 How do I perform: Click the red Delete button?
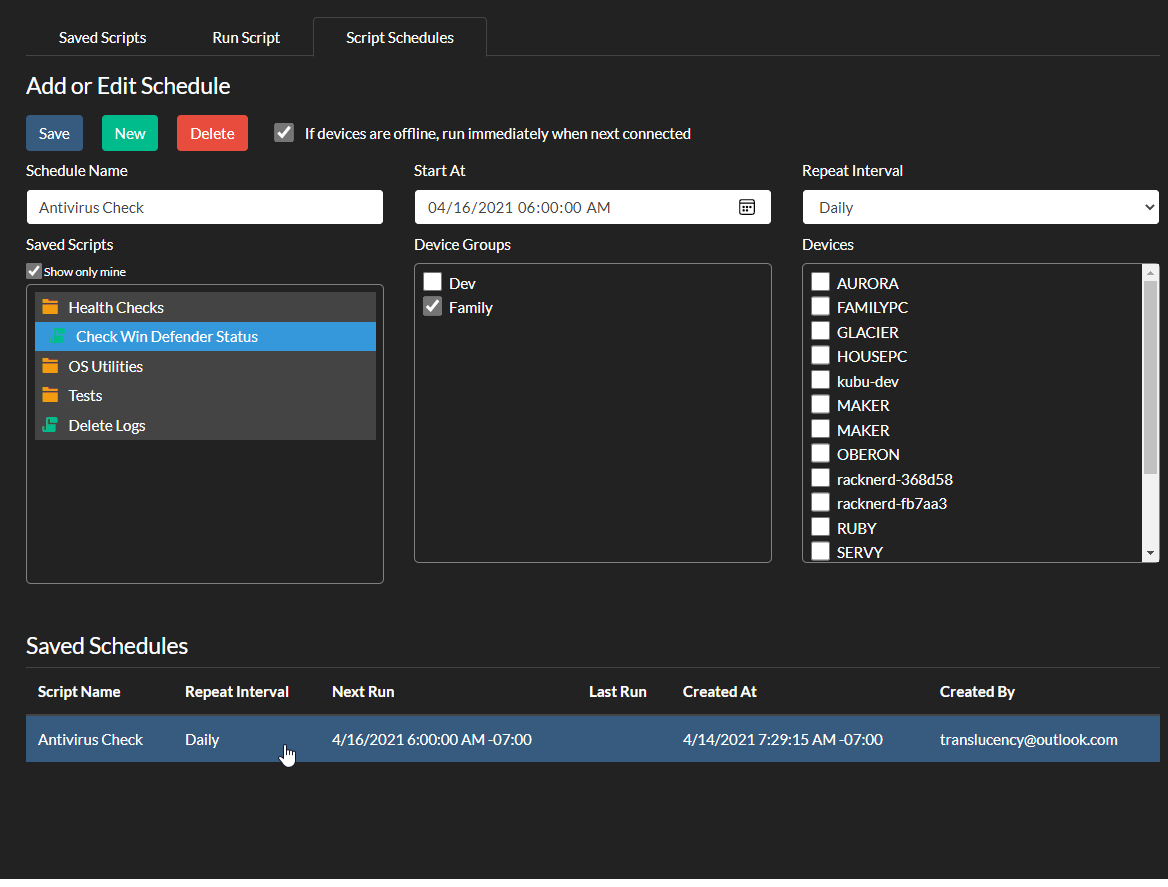coord(212,133)
